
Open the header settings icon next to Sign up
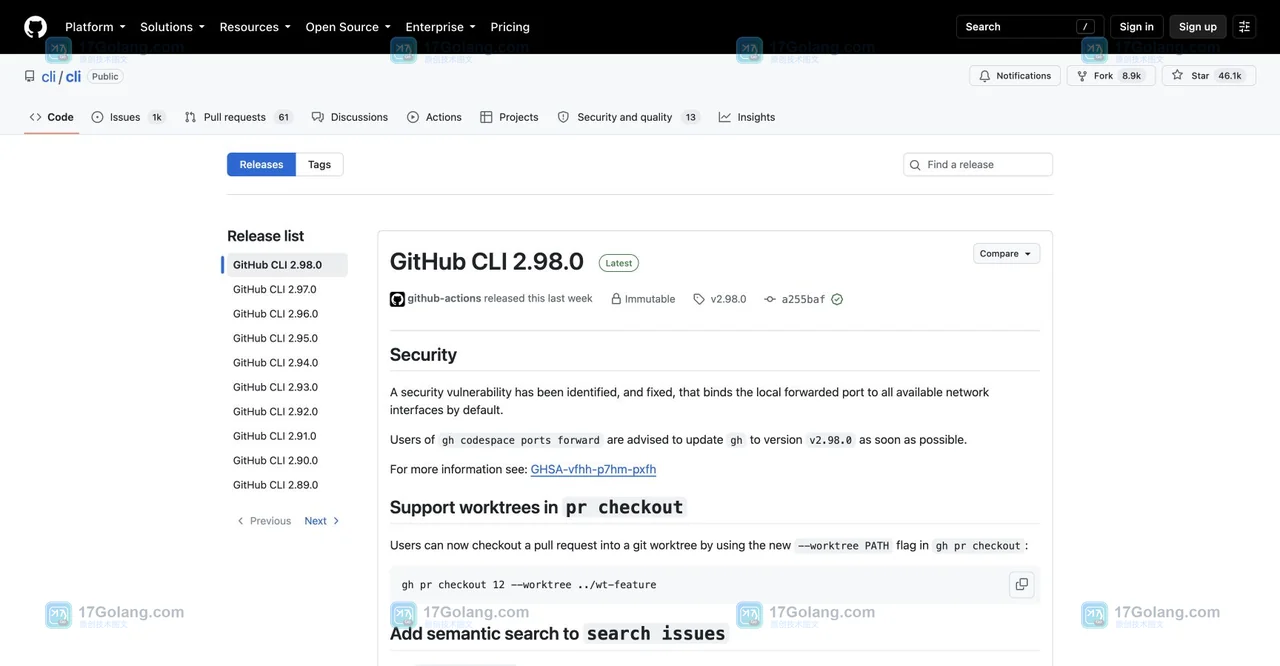[x=1245, y=27]
